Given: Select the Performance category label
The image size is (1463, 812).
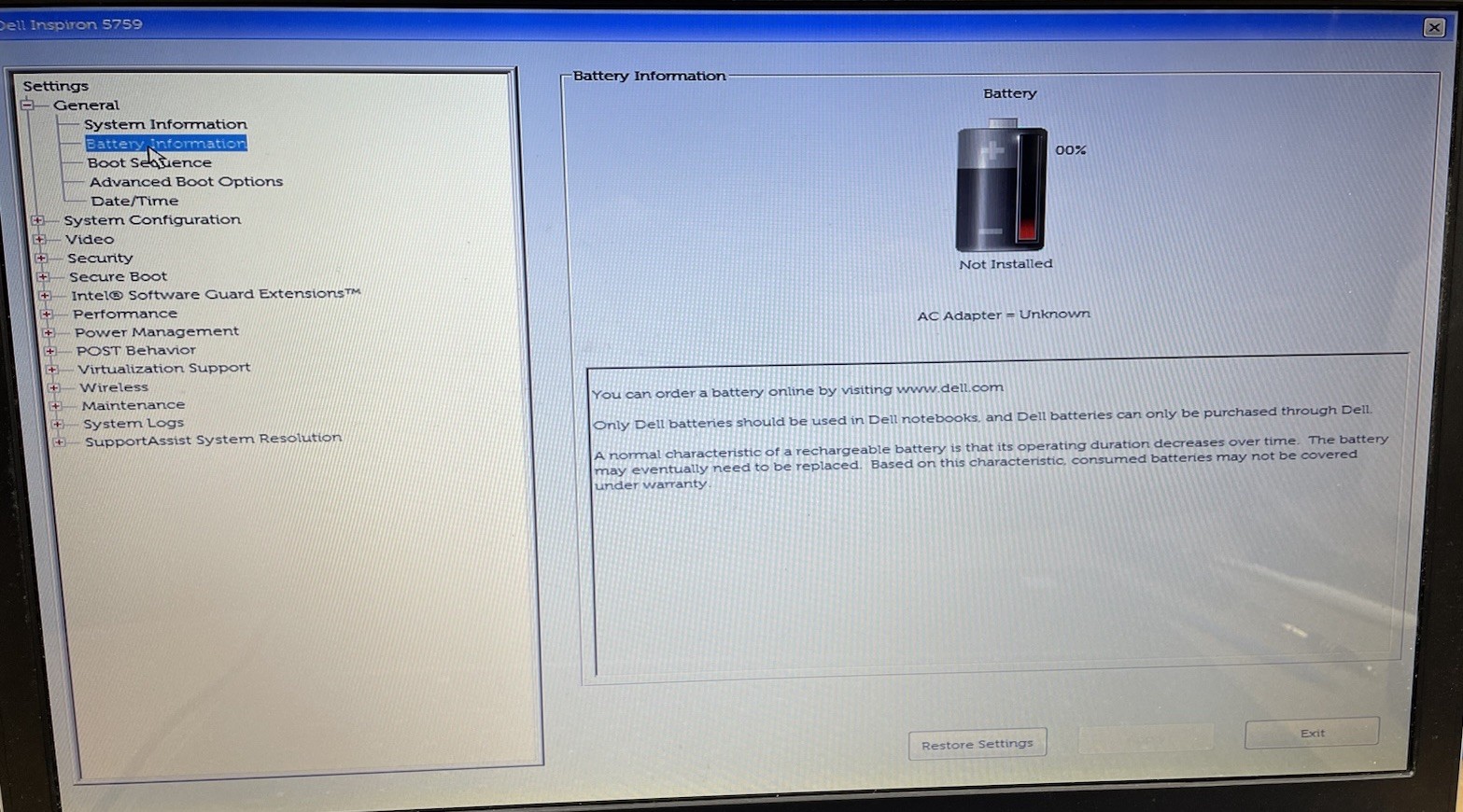Looking at the screenshot, I should click(x=125, y=314).
